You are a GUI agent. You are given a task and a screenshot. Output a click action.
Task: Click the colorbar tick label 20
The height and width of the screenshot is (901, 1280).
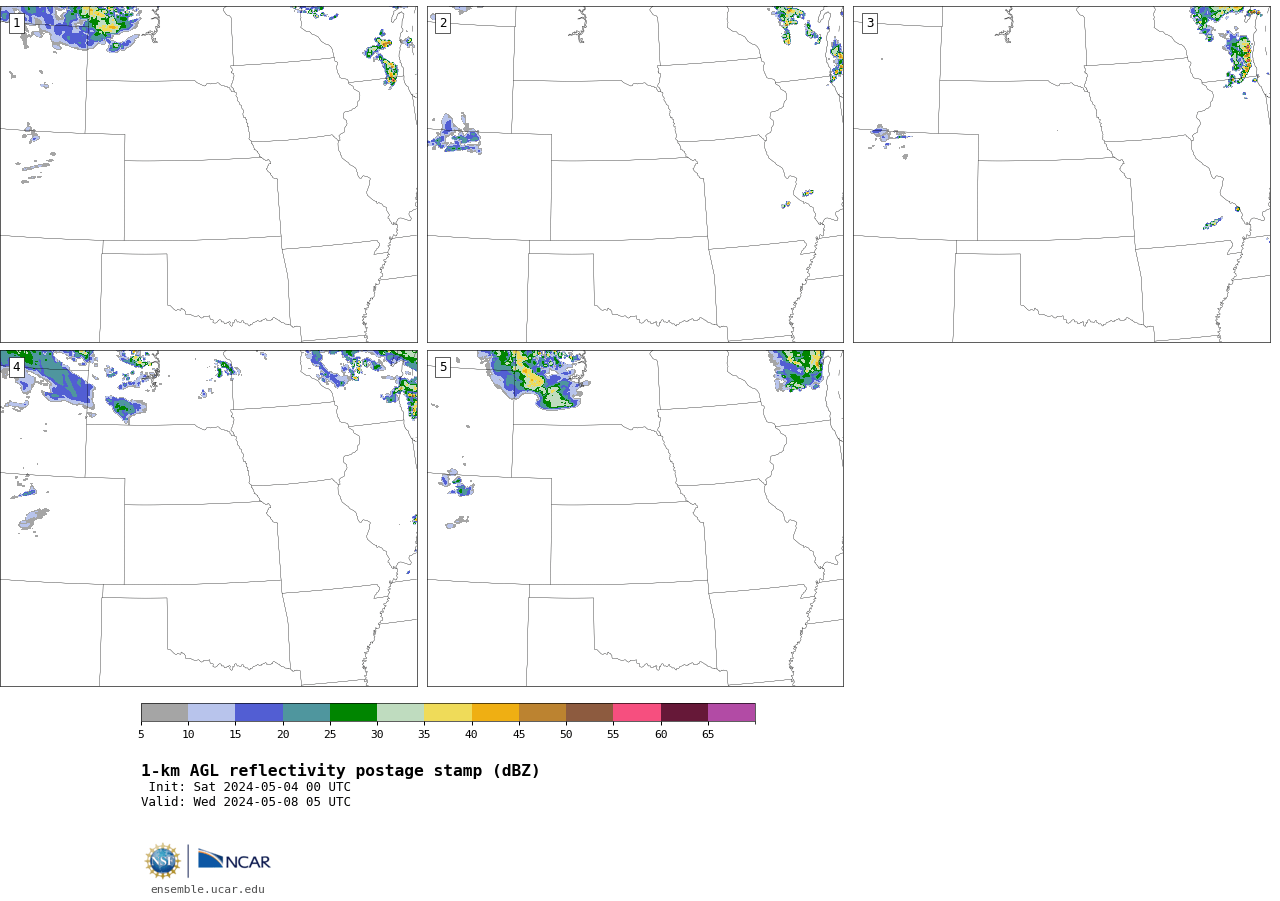[x=283, y=735]
